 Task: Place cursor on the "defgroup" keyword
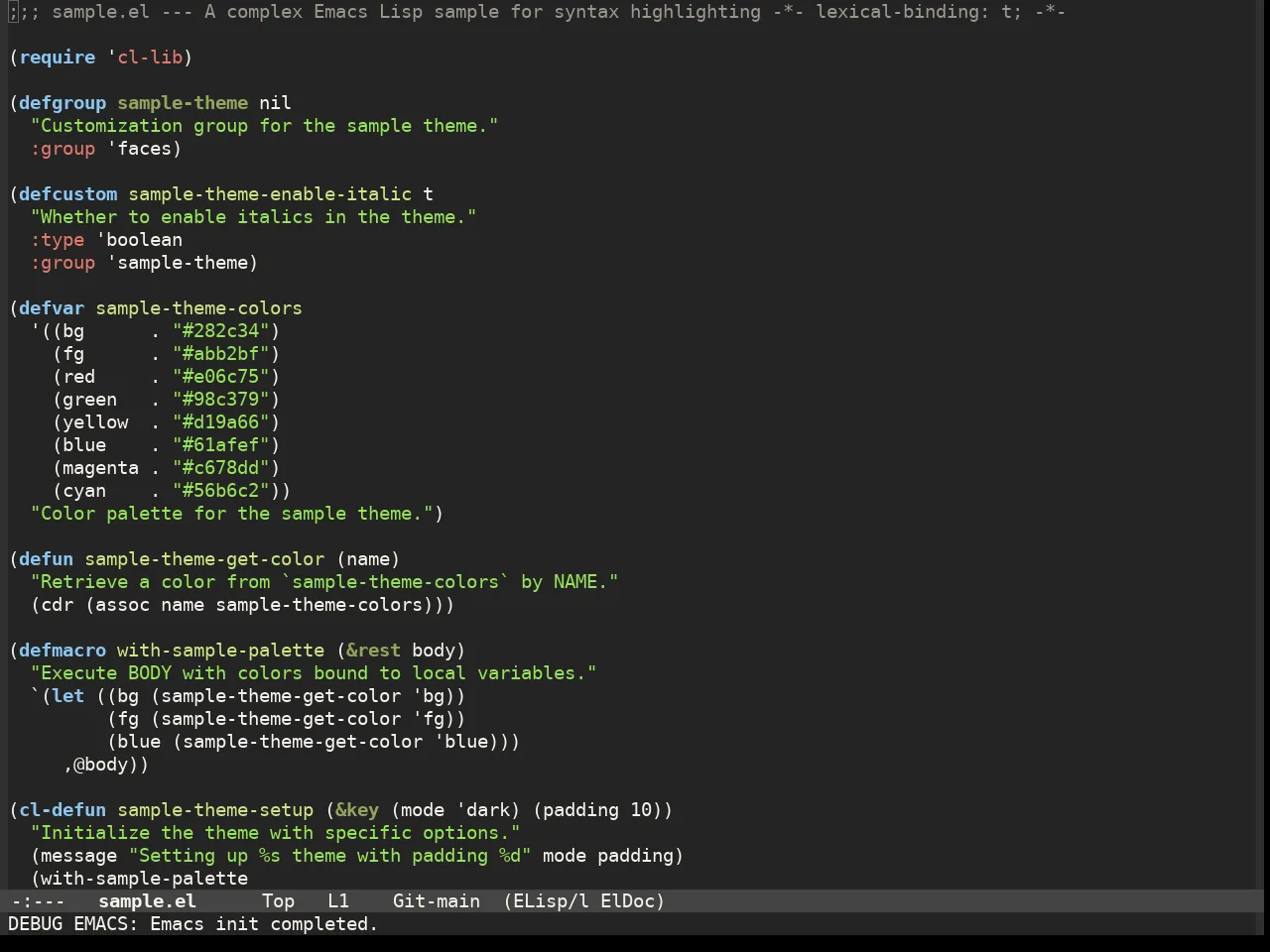[63, 103]
